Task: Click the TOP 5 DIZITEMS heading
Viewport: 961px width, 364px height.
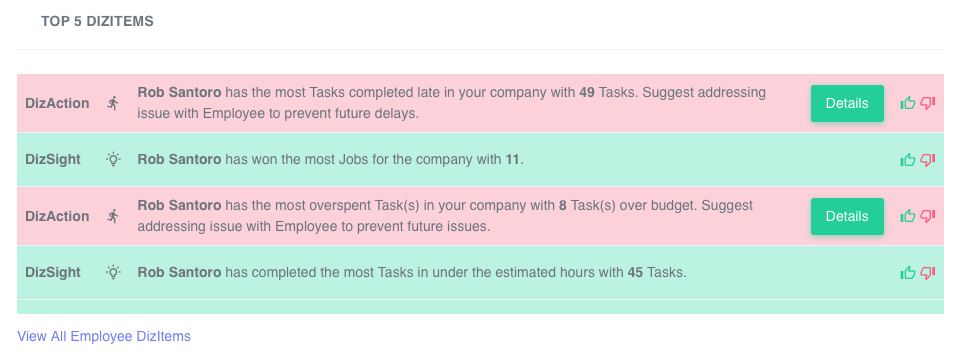Action: pos(97,21)
